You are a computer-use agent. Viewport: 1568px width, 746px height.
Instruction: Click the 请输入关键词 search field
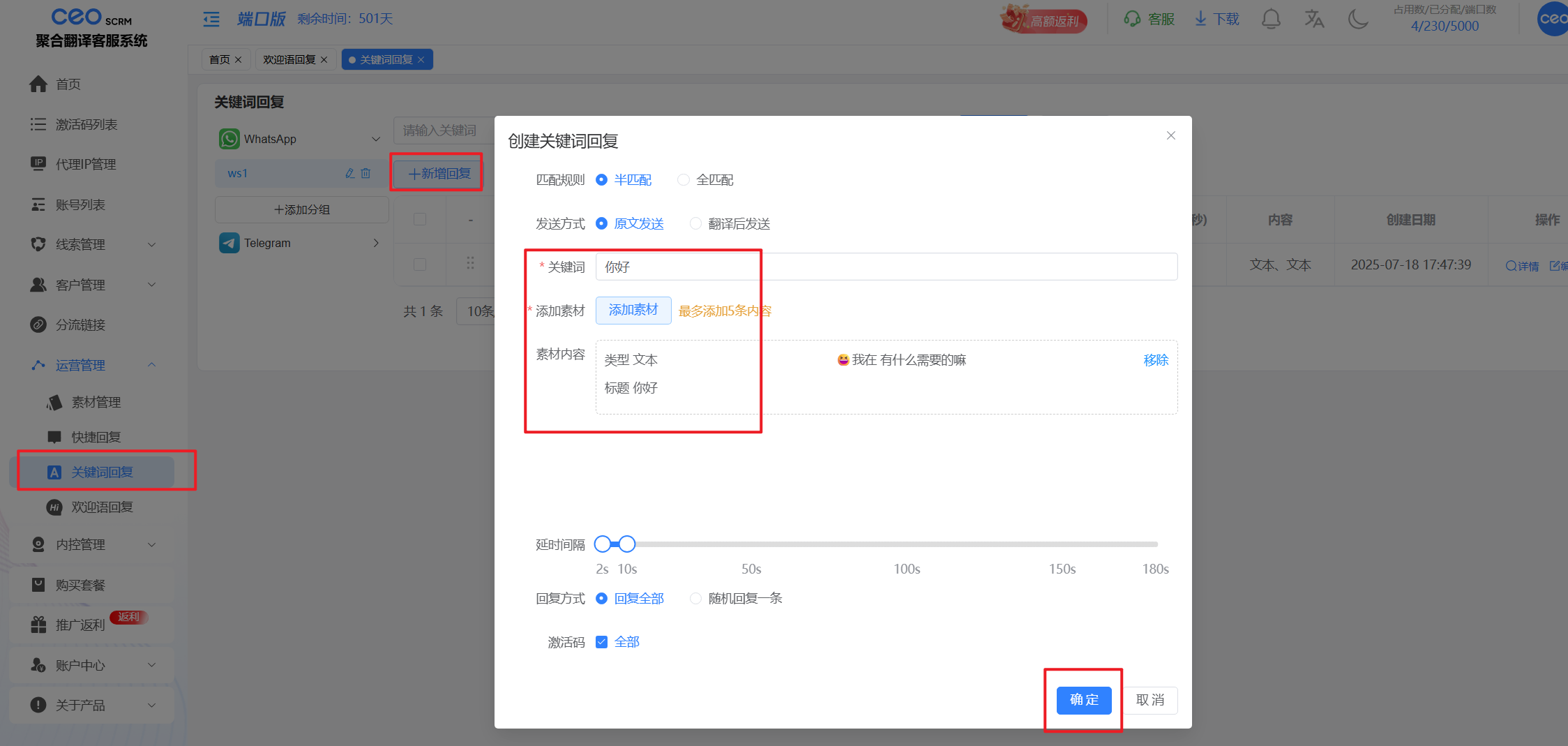point(444,130)
